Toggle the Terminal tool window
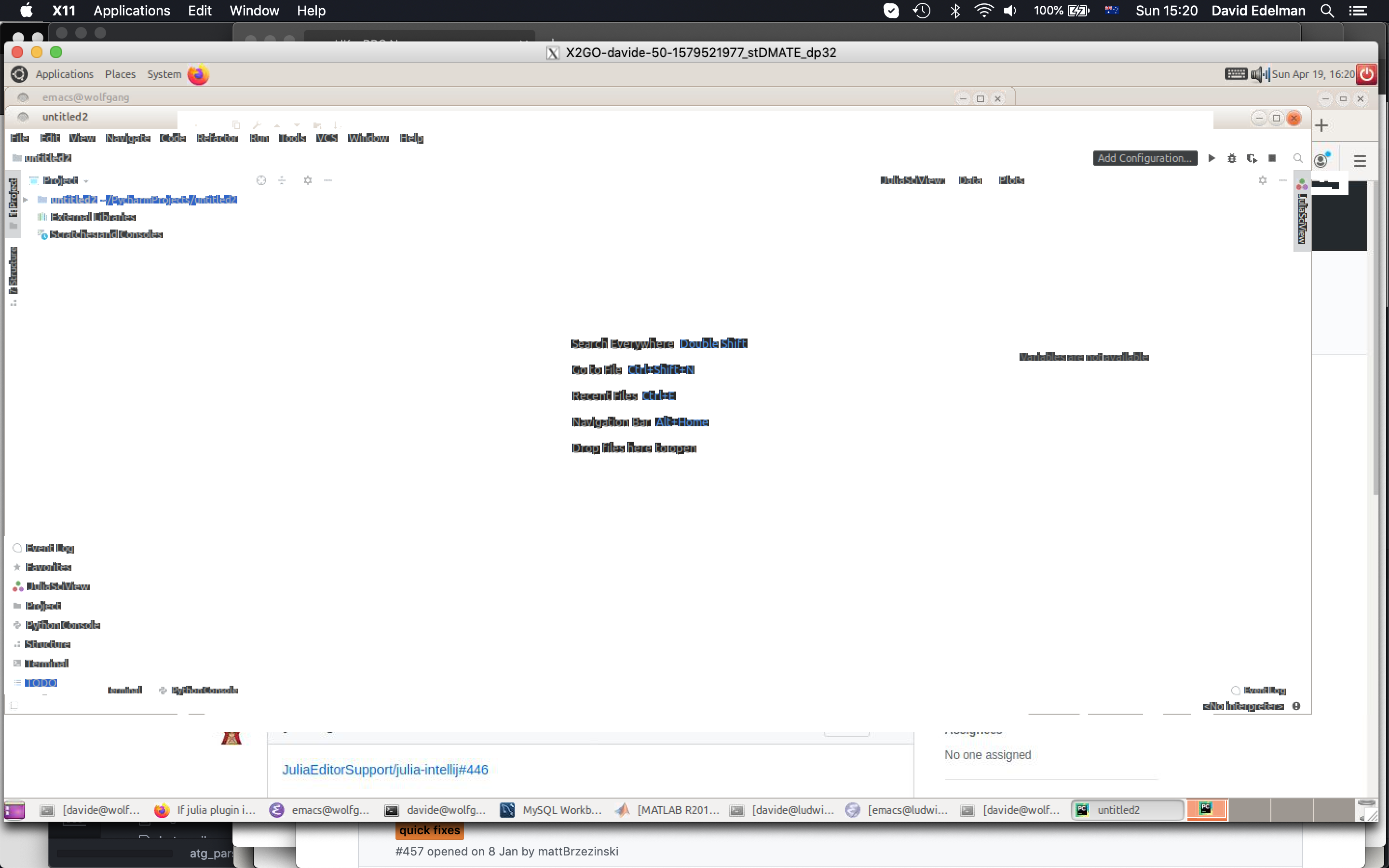Screen dimensions: 1389x868 47,663
